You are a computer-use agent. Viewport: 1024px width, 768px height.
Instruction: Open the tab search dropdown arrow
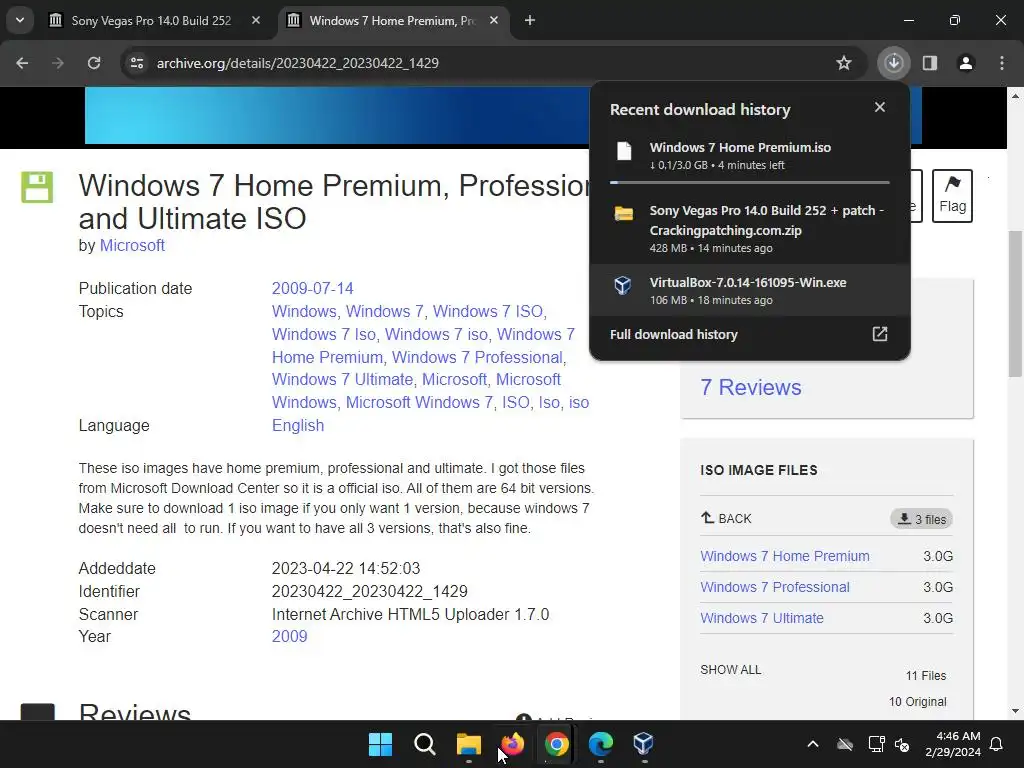[x=20, y=20]
